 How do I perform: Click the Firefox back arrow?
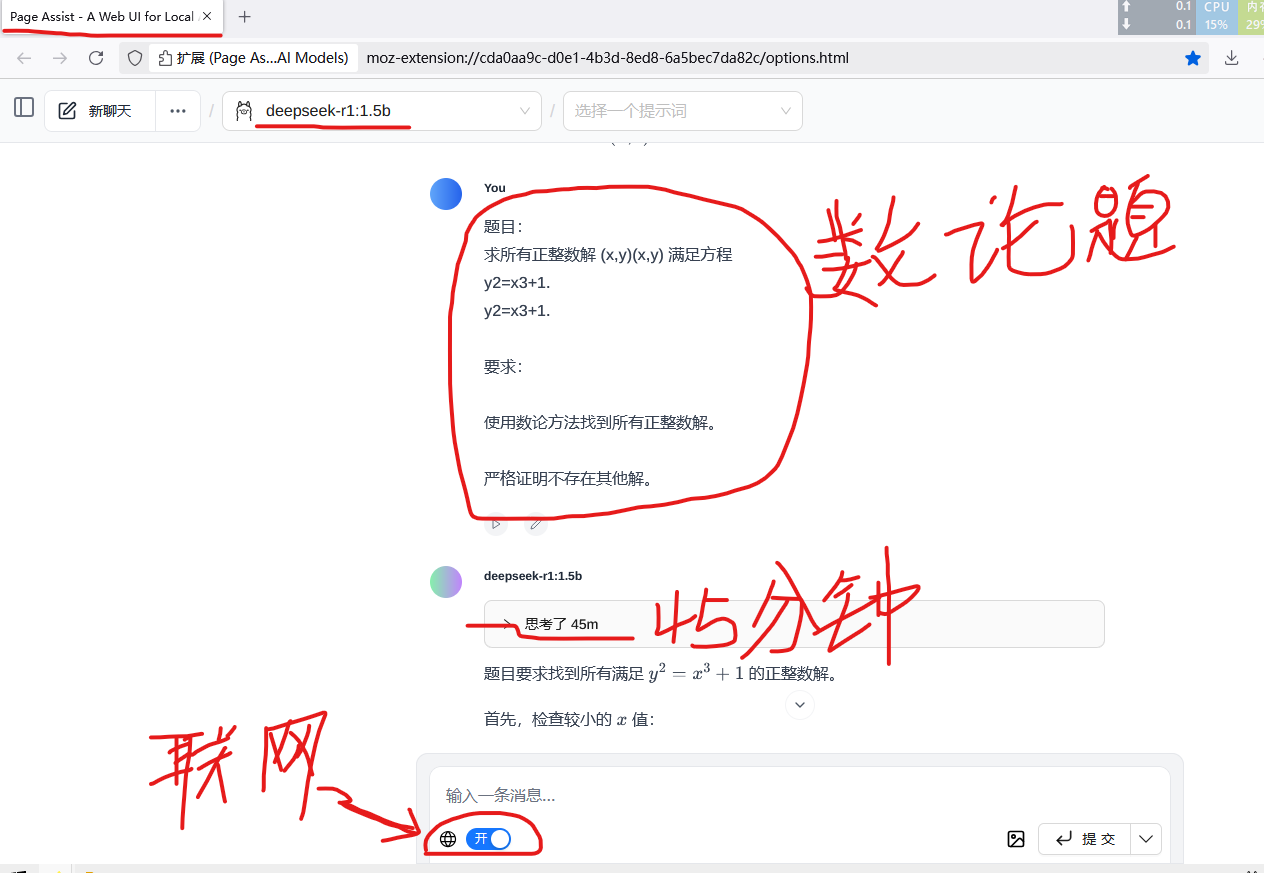point(25,58)
